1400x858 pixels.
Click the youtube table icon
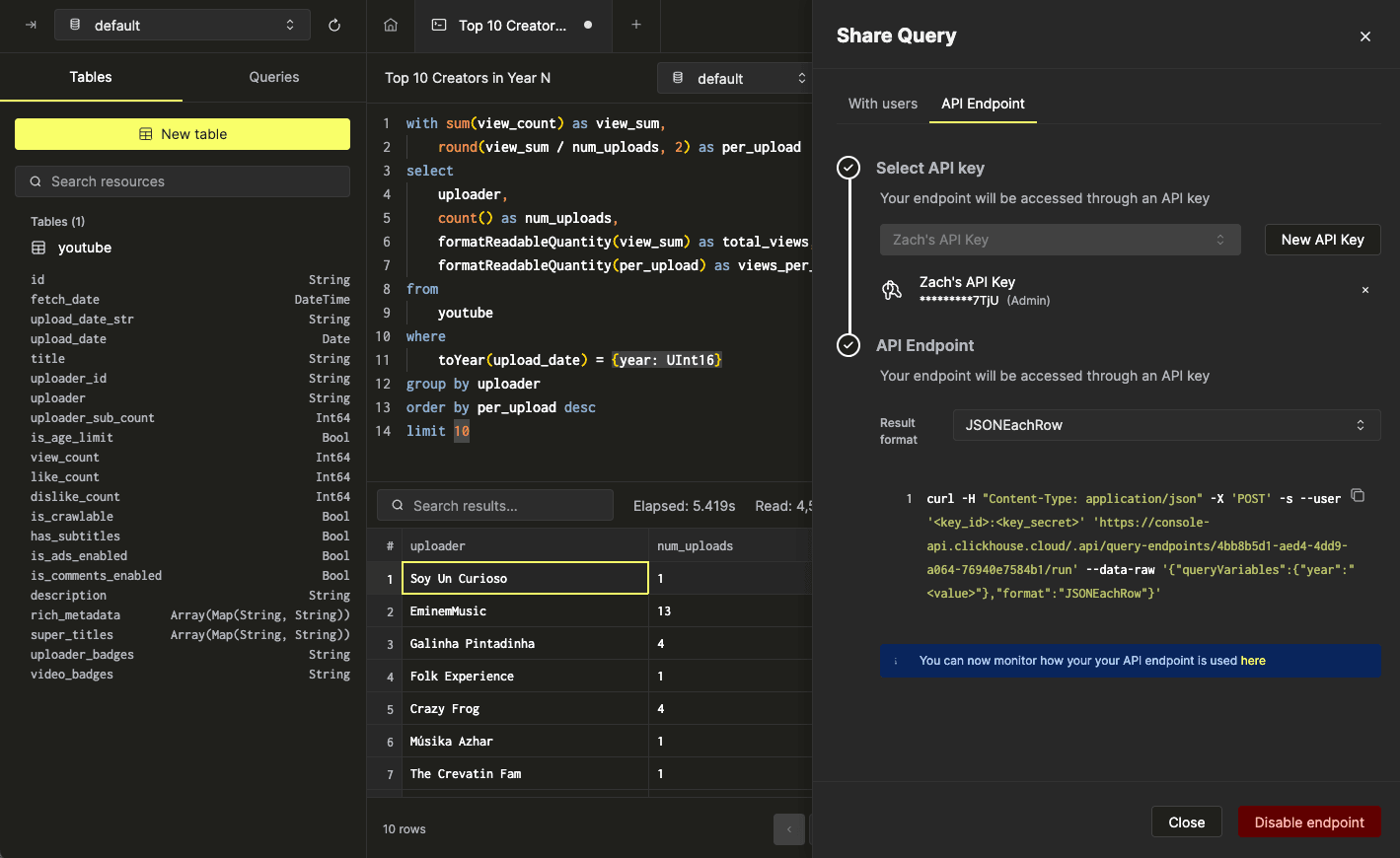click(38, 248)
